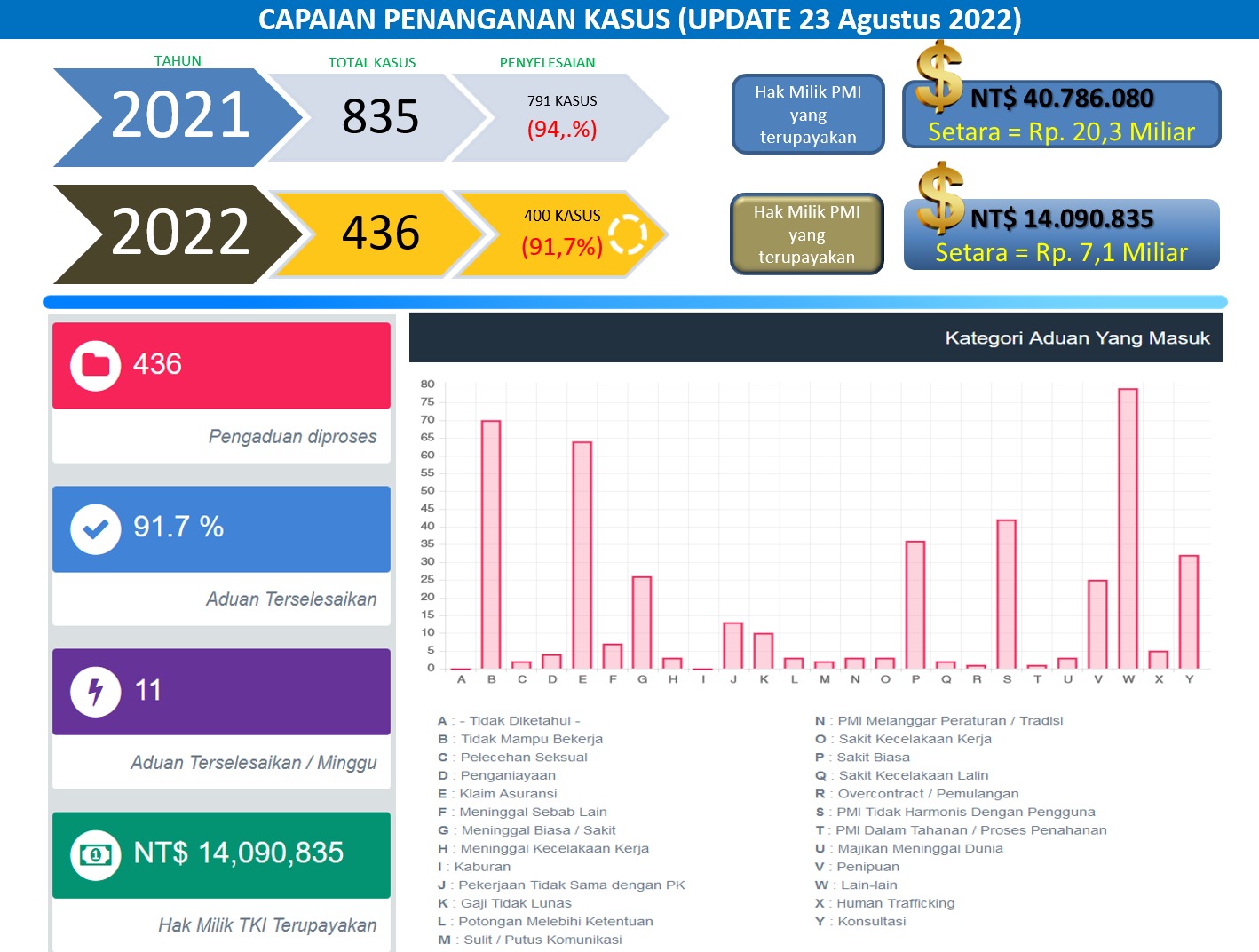Click bar V in the chart
Image resolution: width=1259 pixels, height=952 pixels.
coord(1097,624)
